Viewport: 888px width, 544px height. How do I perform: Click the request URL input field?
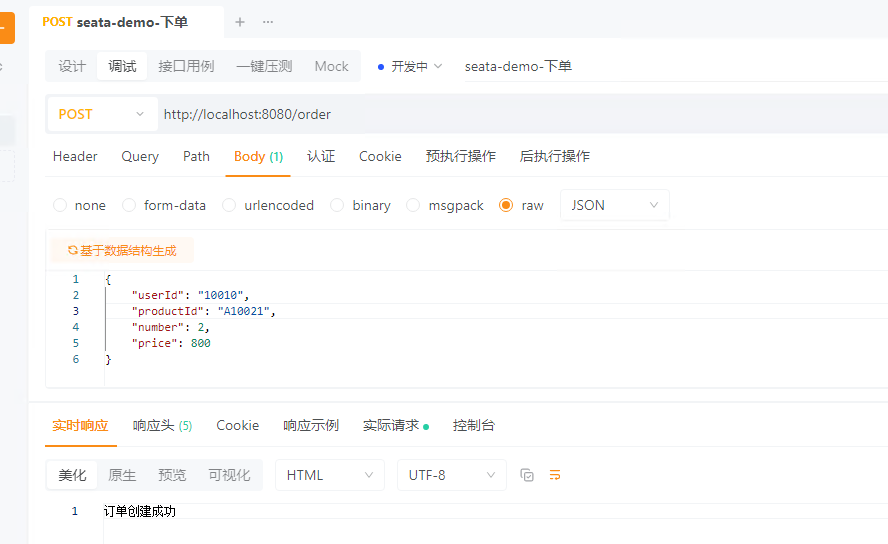(500, 114)
